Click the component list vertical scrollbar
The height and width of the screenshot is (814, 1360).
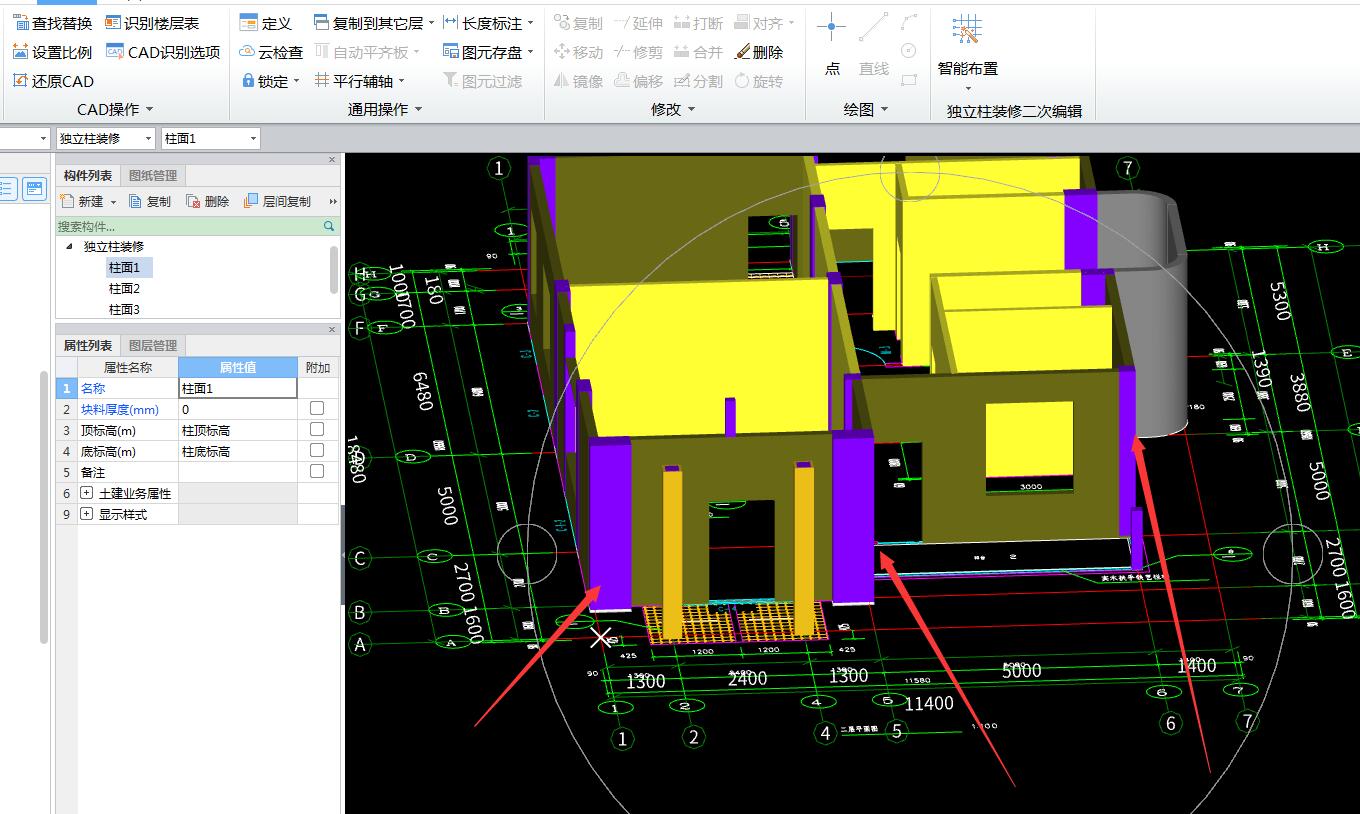pyautogui.click(x=334, y=268)
